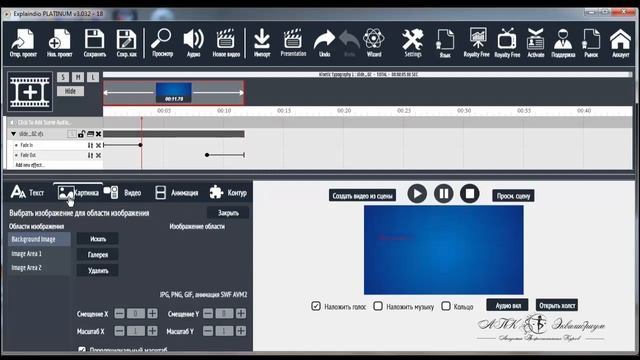Screen dimensions: 640x360
Task: Select Fade In end keyframe dot
Action: pos(140,145)
